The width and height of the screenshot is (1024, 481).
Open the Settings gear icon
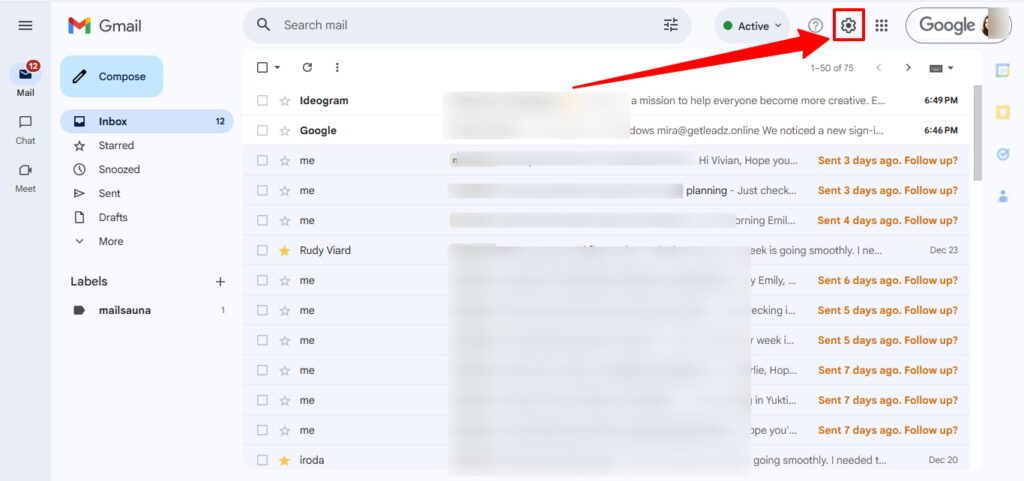[x=848, y=26]
